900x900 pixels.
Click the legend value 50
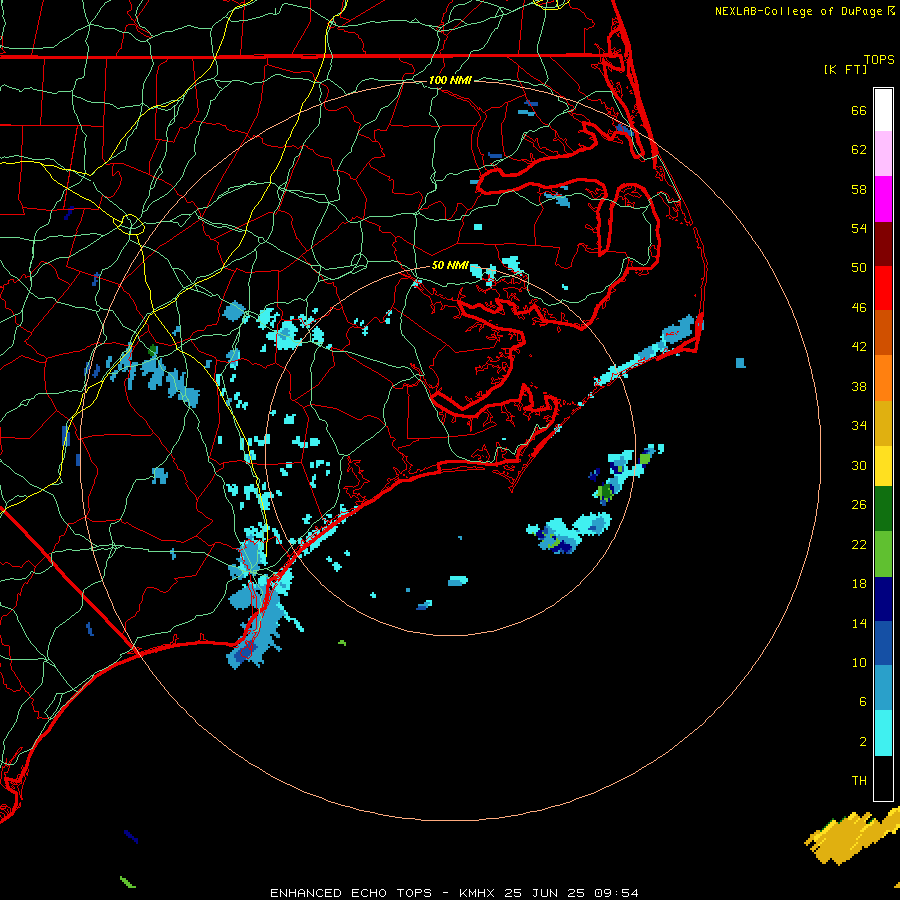859,268
